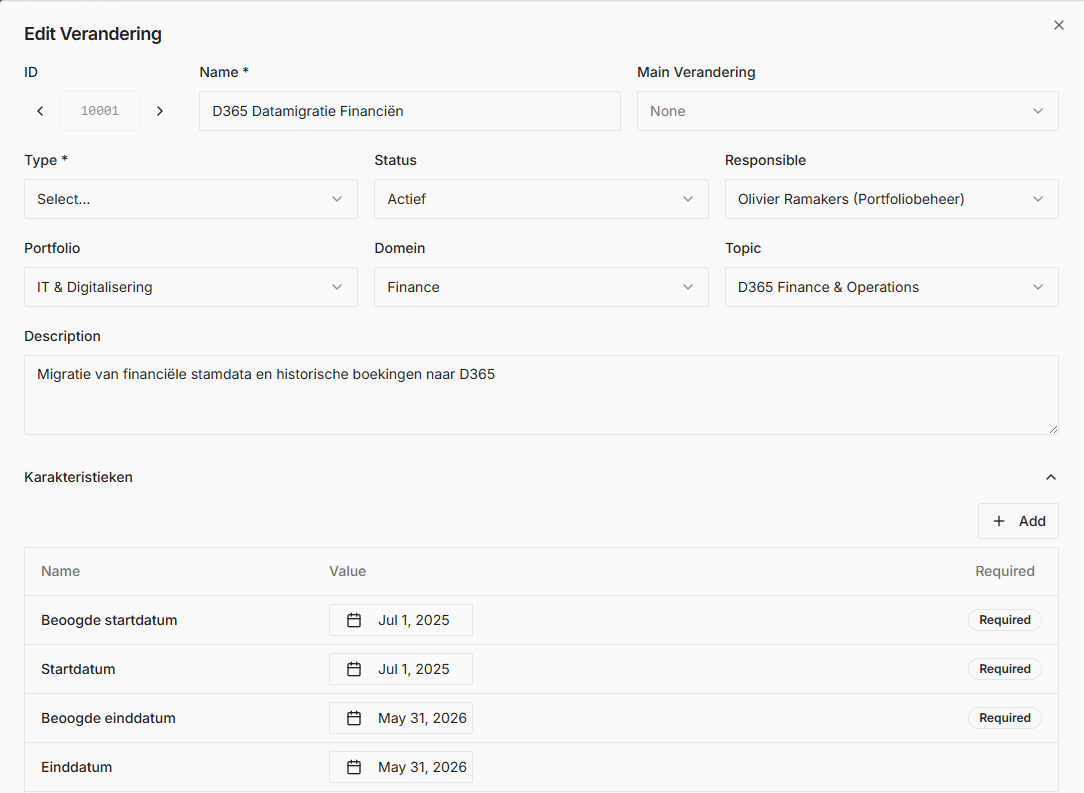Go to next record with right arrow
The image size is (1084, 793).
coord(160,111)
